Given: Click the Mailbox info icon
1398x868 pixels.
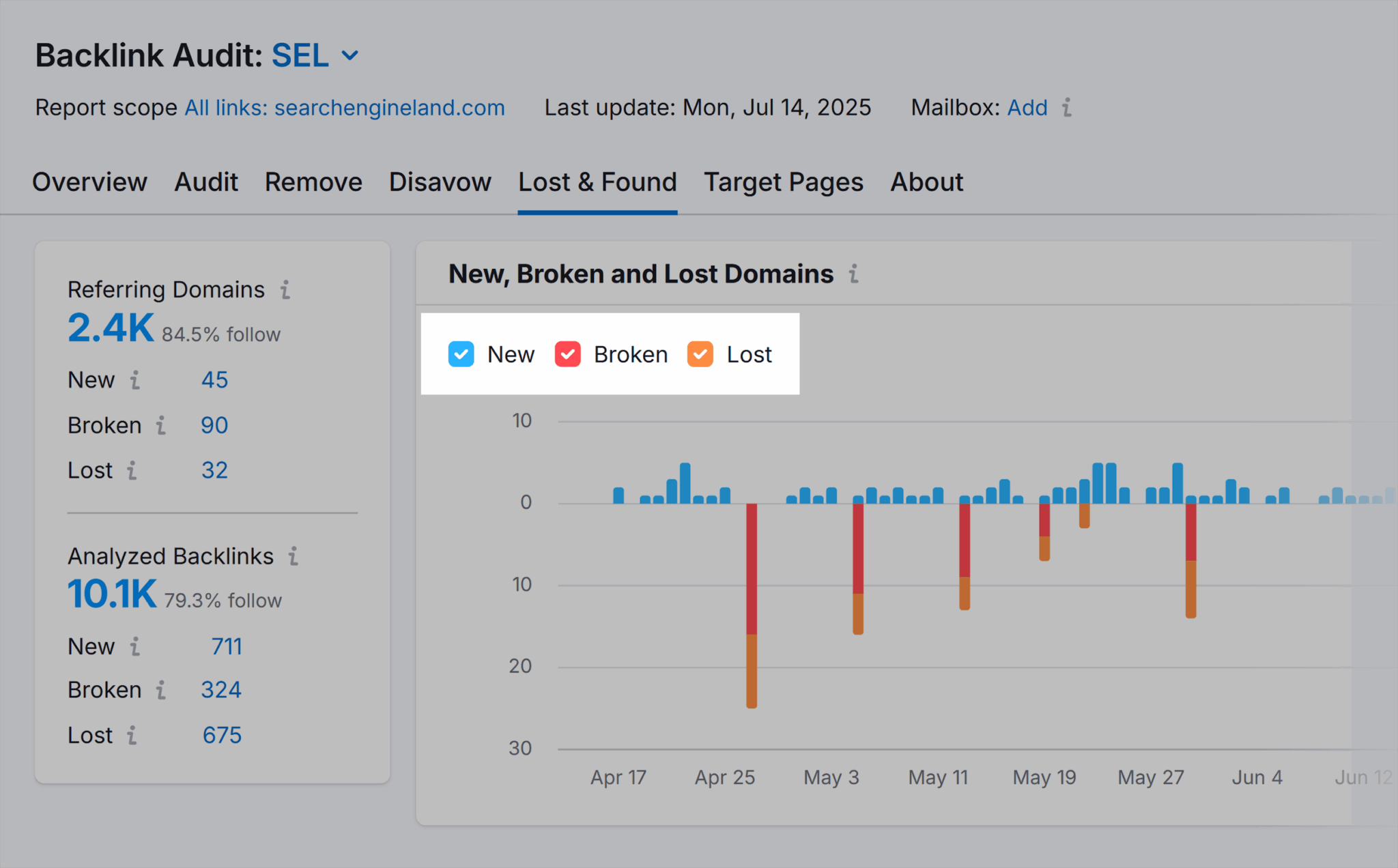Looking at the screenshot, I should pos(1067,108).
